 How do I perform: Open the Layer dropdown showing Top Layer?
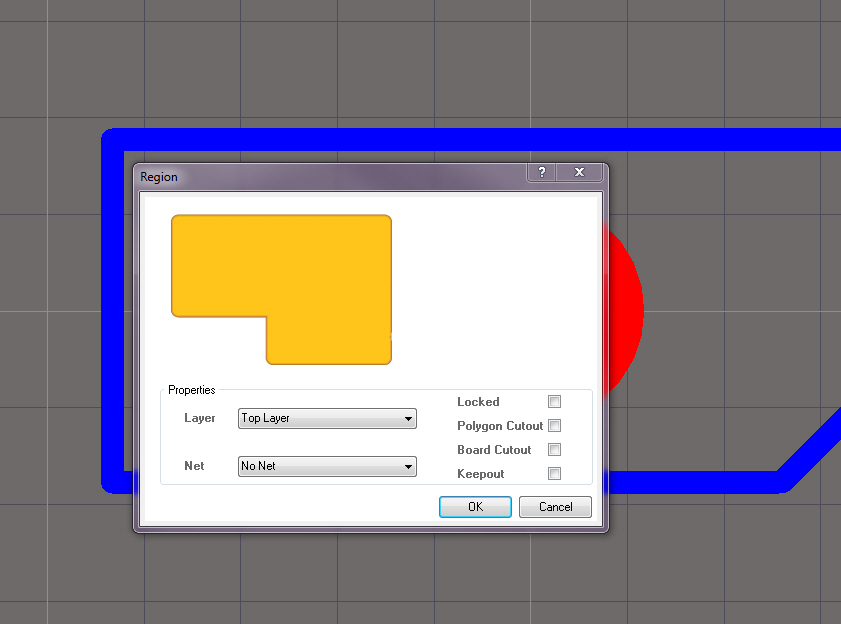tap(327, 419)
